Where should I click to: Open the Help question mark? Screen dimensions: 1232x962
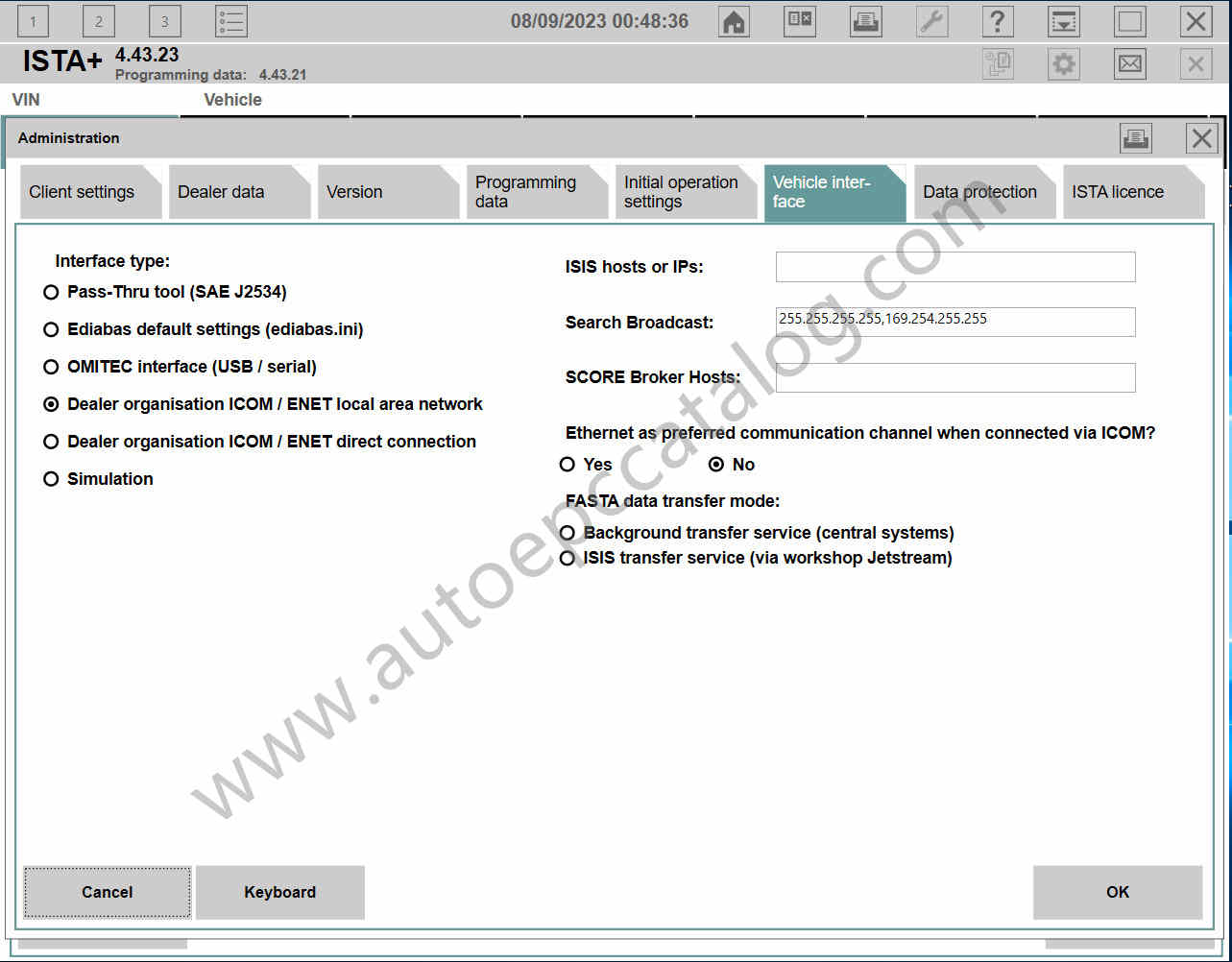[998, 21]
